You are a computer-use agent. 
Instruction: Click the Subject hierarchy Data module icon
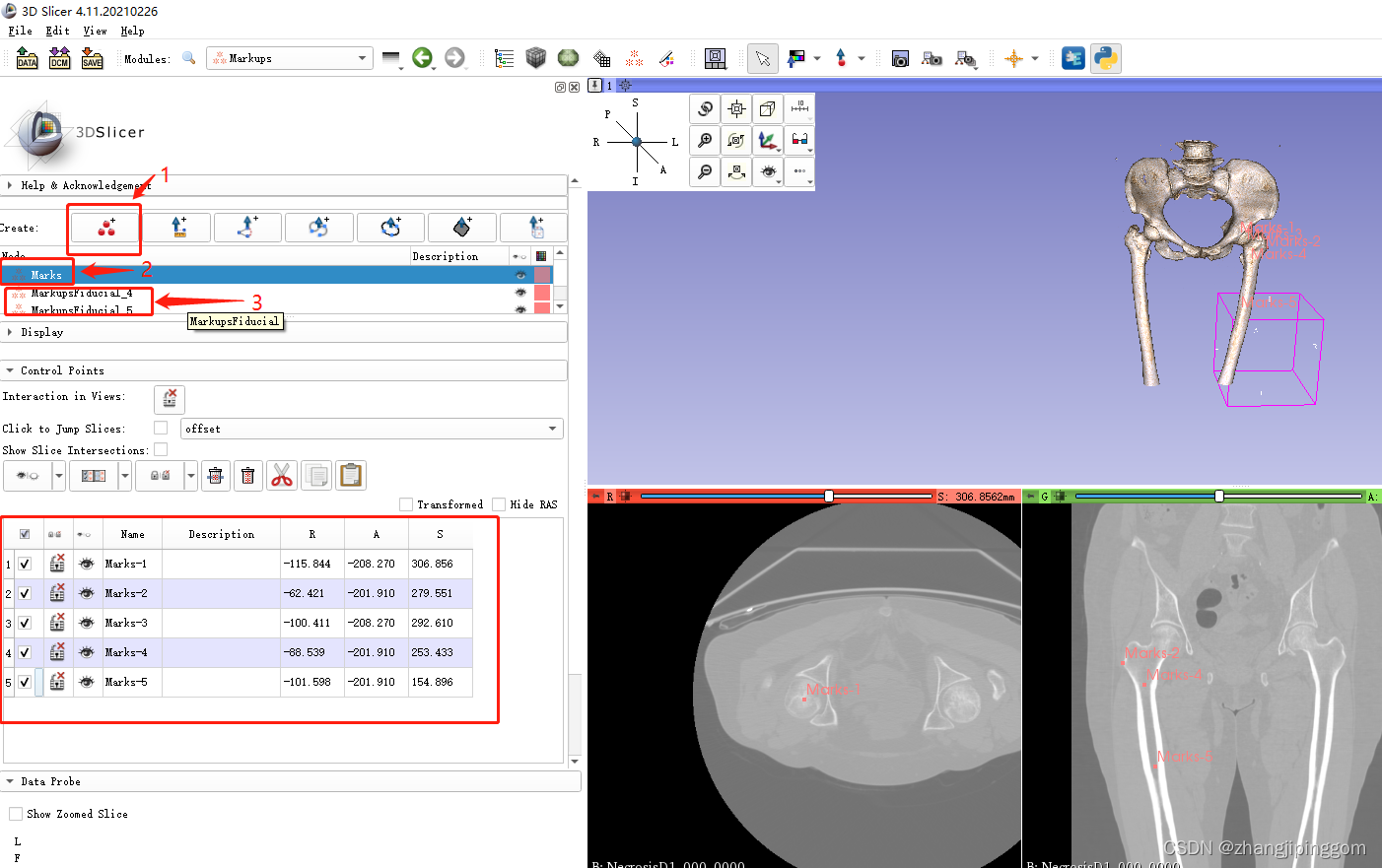tap(504, 58)
